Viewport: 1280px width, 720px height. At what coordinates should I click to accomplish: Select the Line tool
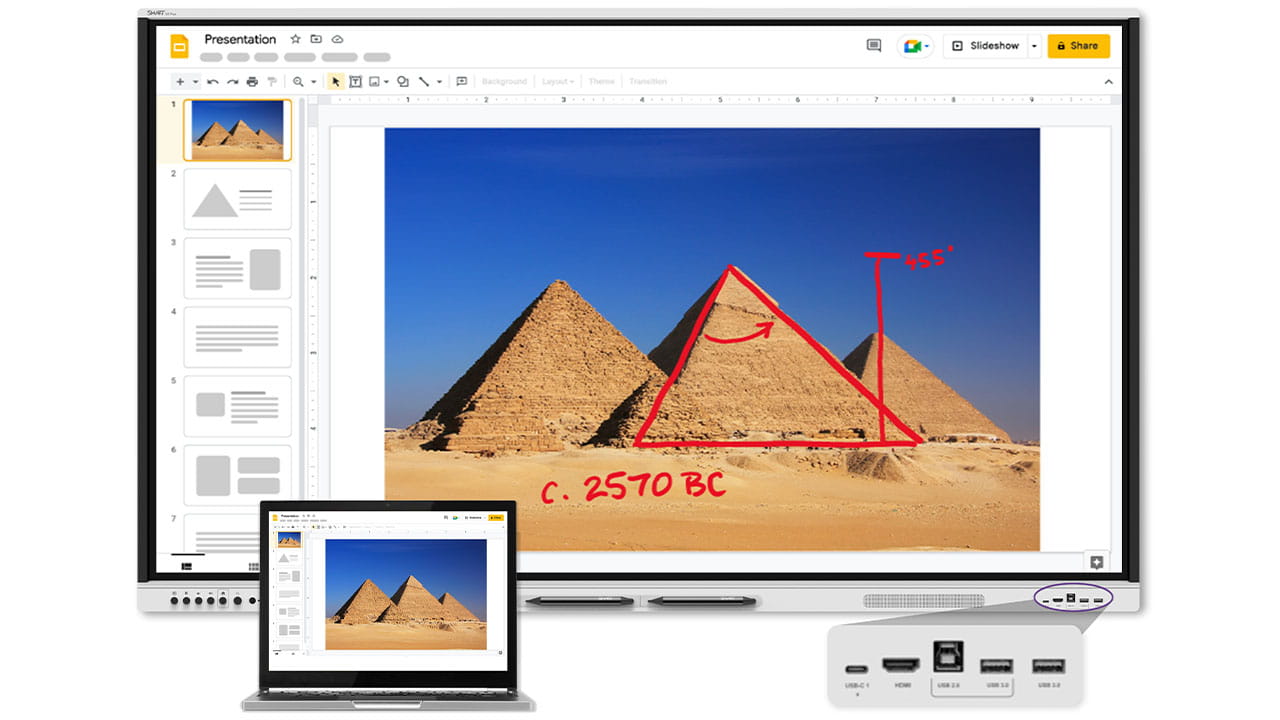[424, 81]
